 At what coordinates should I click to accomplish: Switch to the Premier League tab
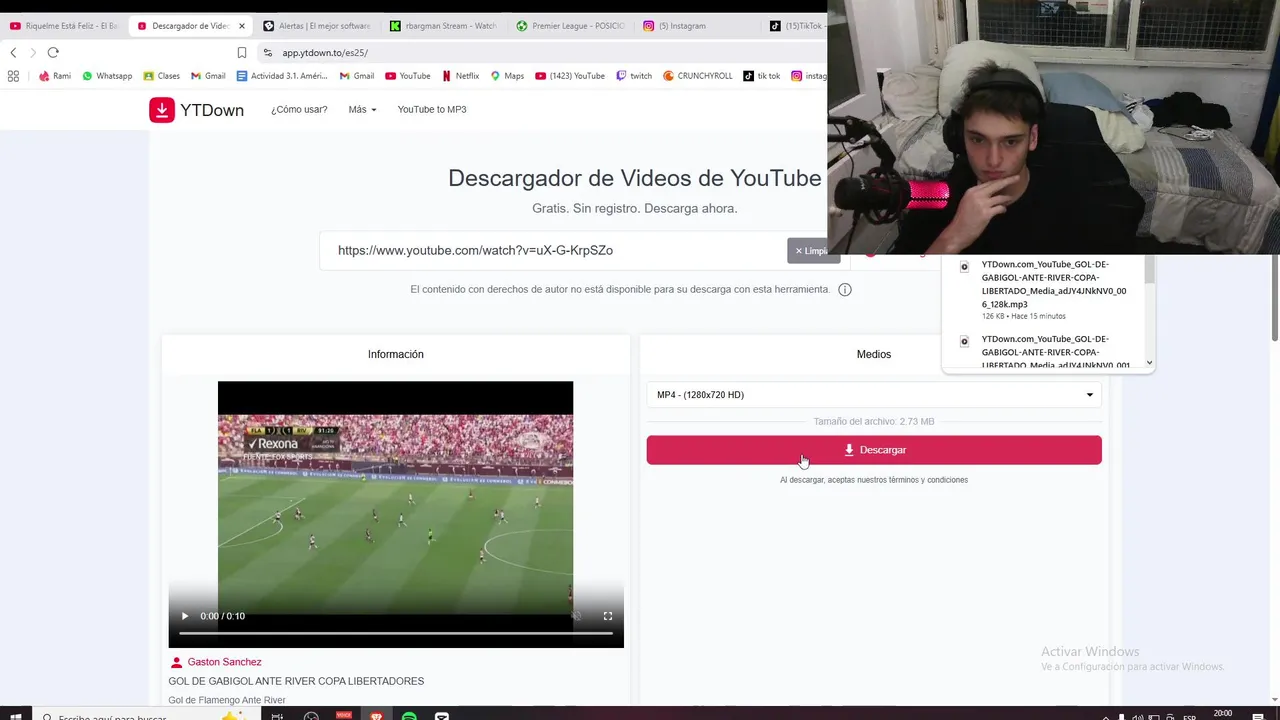pyautogui.click(x=570, y=26)
